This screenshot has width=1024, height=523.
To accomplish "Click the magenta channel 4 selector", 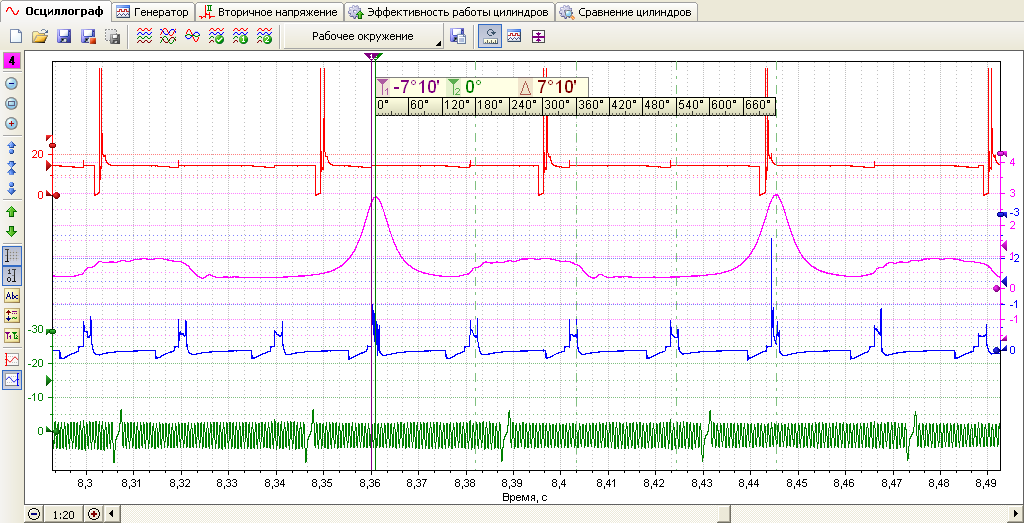I will coord(12,61).
